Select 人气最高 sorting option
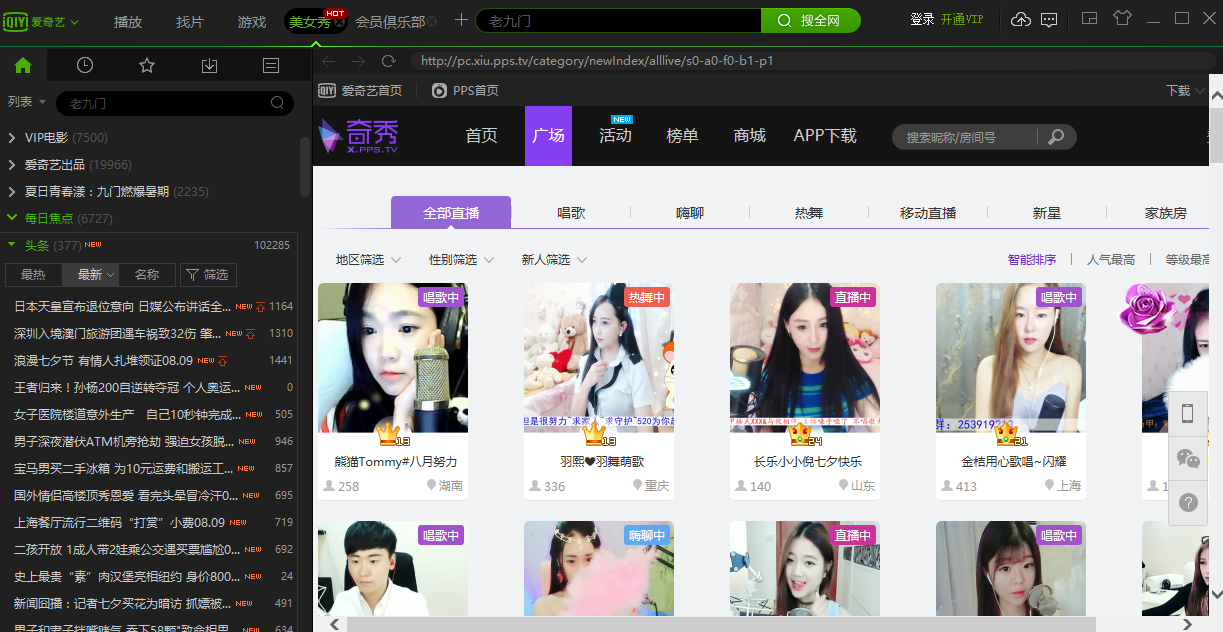Viewport: 1223px width, 632px height. click(x=1111, y=260)
